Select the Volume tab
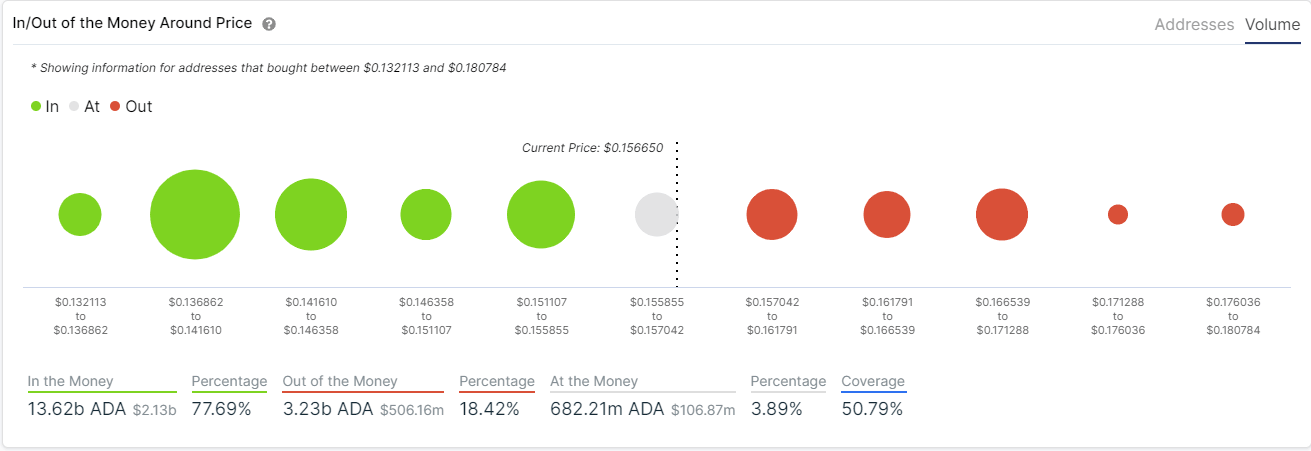Viewport: 1311px width, 451px height. click(x=1272, y=25)
